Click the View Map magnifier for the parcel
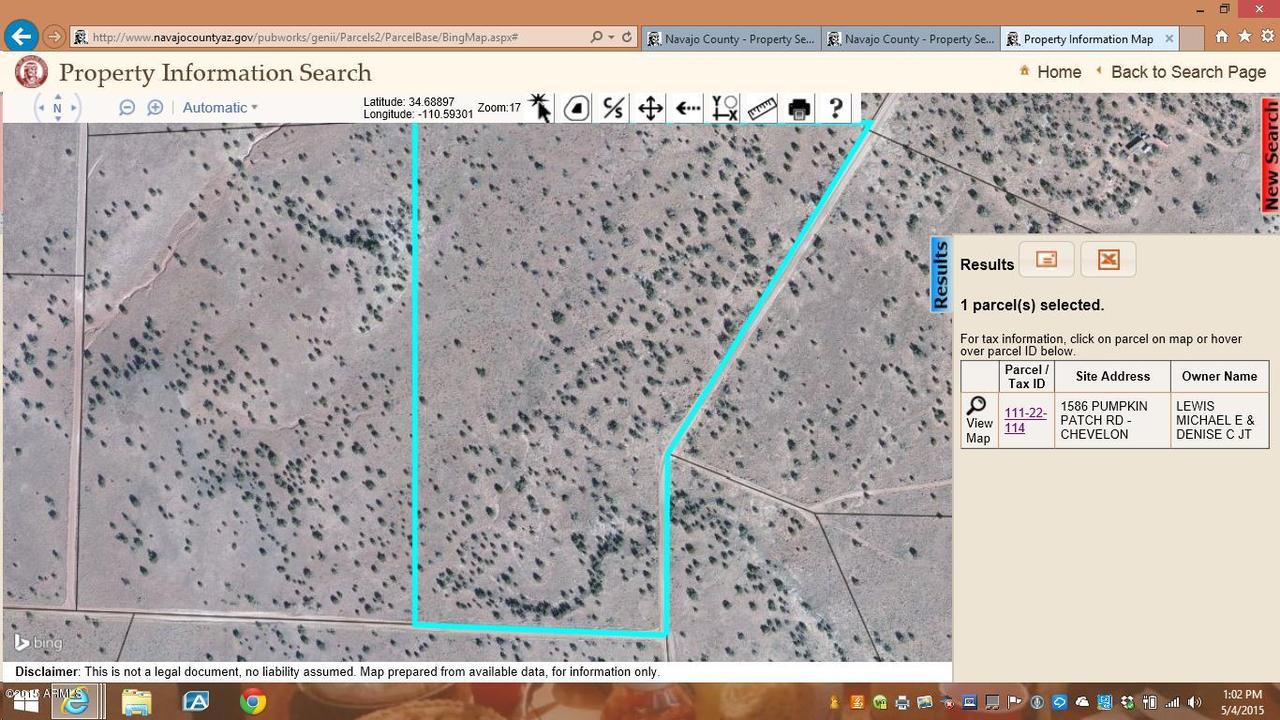 (977, 407)
